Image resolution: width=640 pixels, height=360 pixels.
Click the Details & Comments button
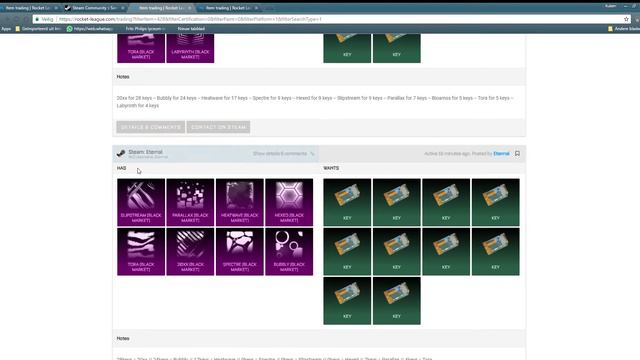click(x=151, y=127)
